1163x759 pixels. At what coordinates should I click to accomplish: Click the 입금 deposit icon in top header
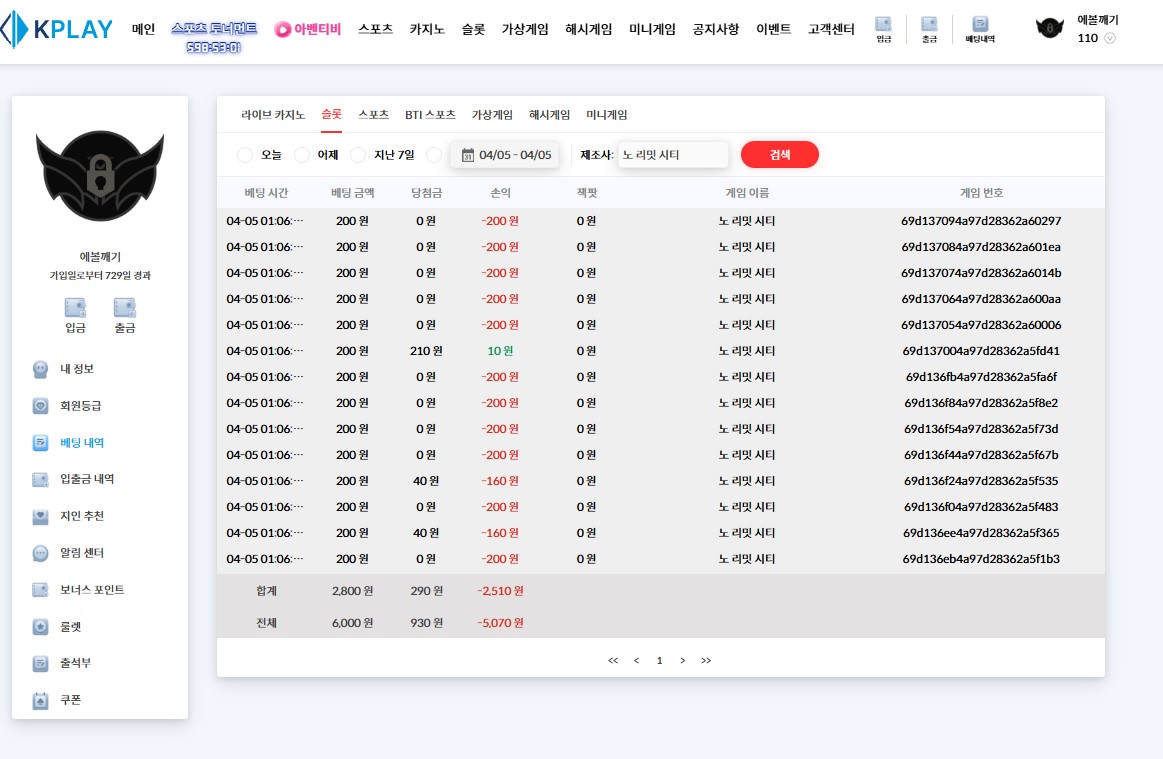click(x=883, y=29)
